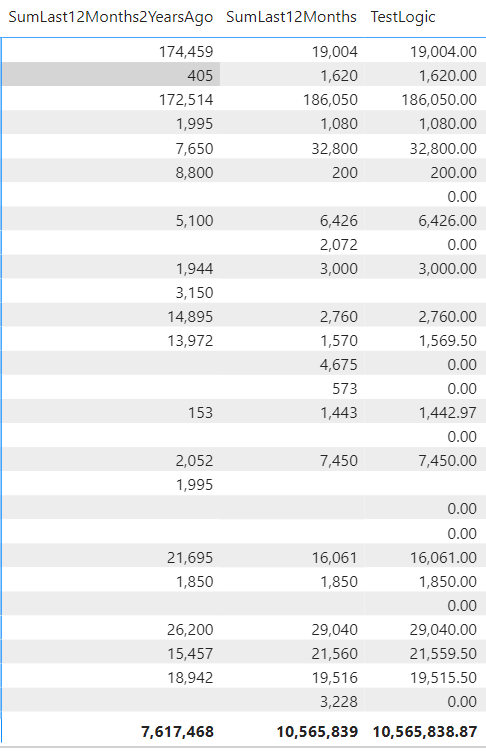The image size is (486, 752).
Task: Click the total 7,617,468
Action: click(178, 732)
